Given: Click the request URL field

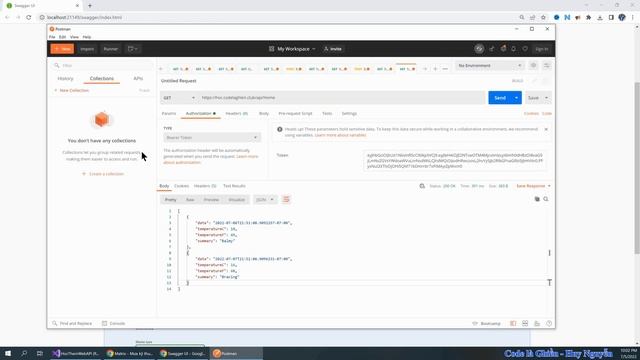Looking at the screenshot, I should tap(342, 98).
